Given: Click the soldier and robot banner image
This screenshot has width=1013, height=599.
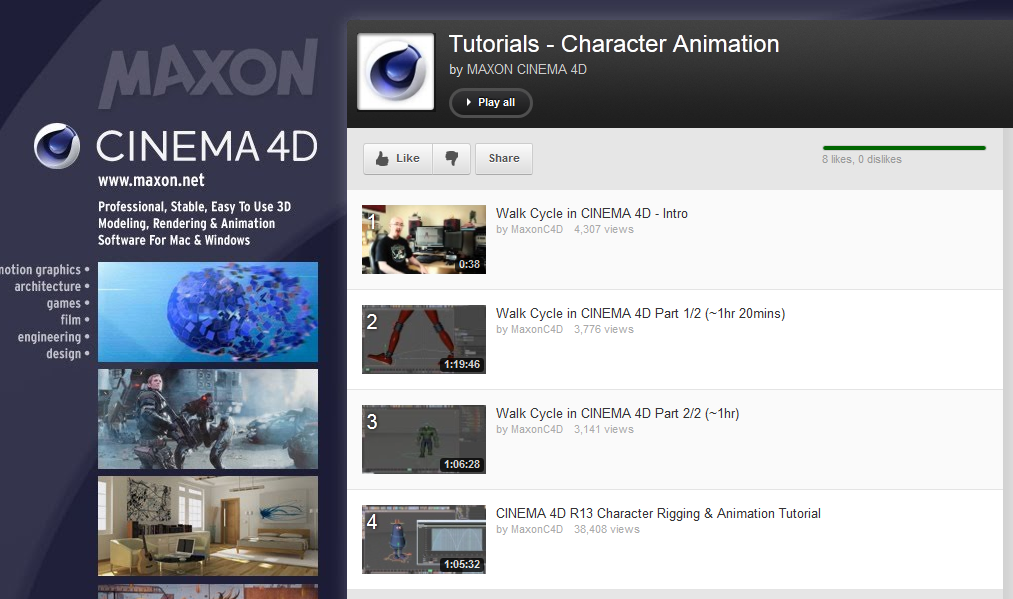Looking at the screenshot, I should tap(208, 419).
